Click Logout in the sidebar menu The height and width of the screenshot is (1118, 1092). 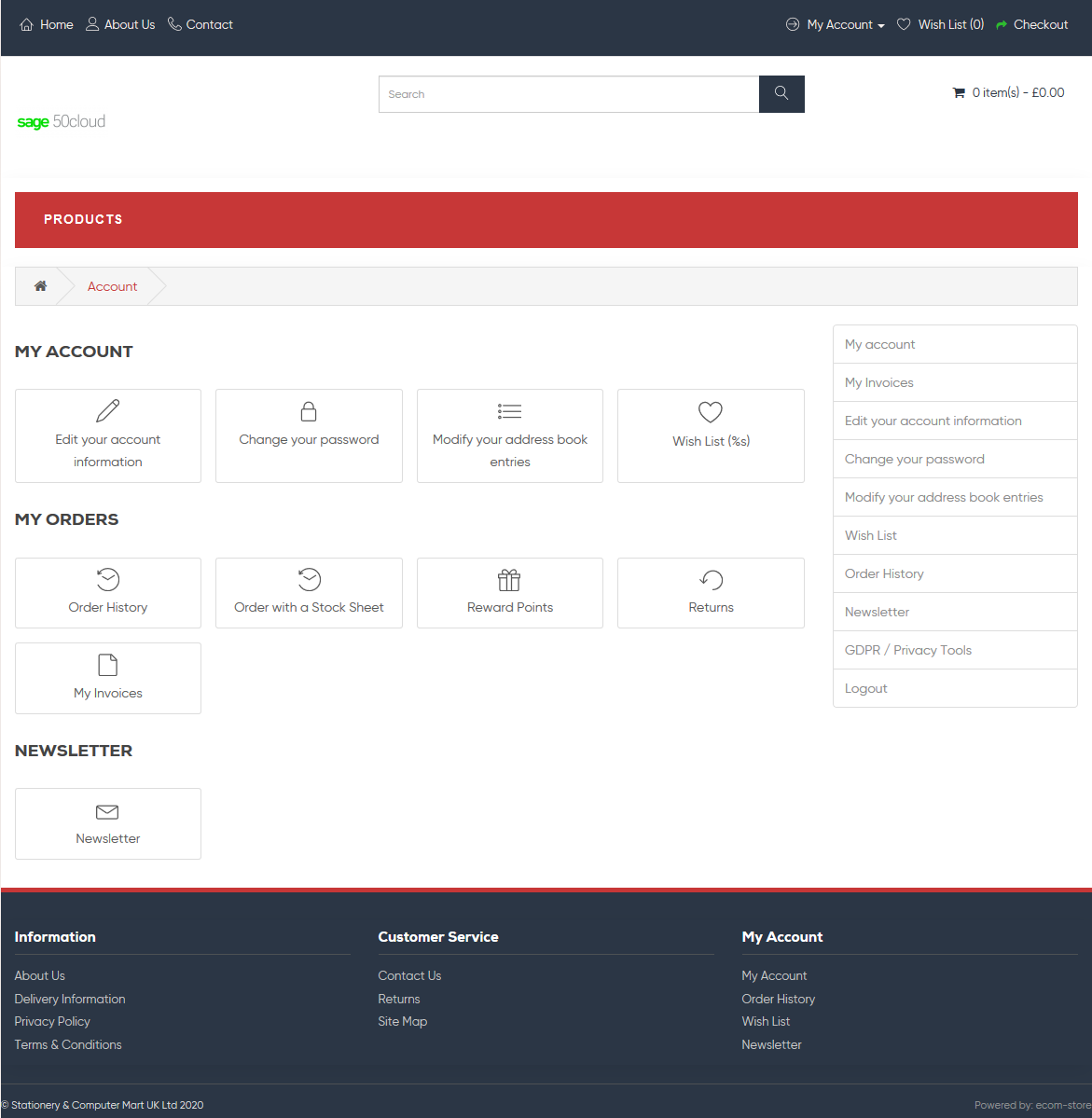point(865,688)
